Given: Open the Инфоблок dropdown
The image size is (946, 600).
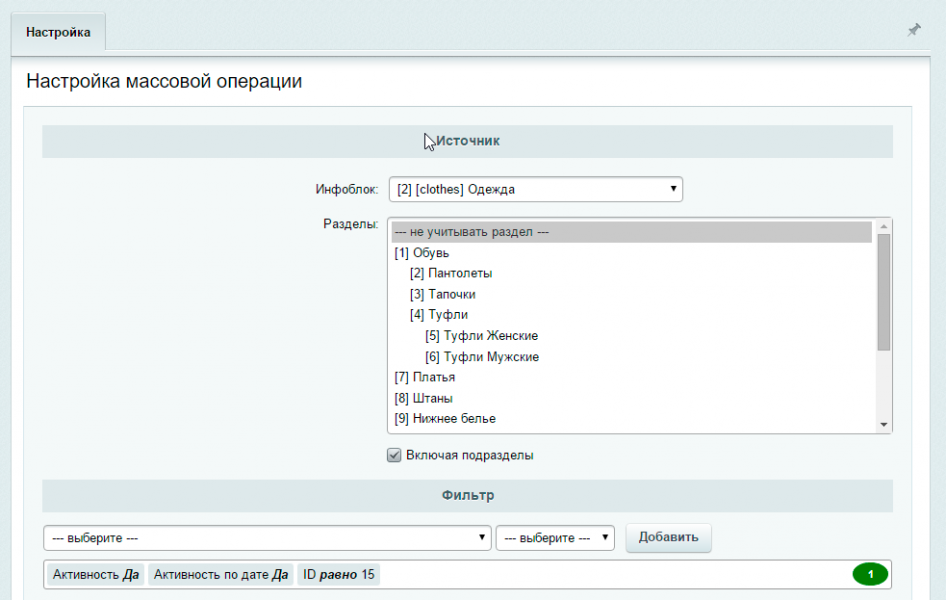Looking at the screenshot, I should point(535,189).
